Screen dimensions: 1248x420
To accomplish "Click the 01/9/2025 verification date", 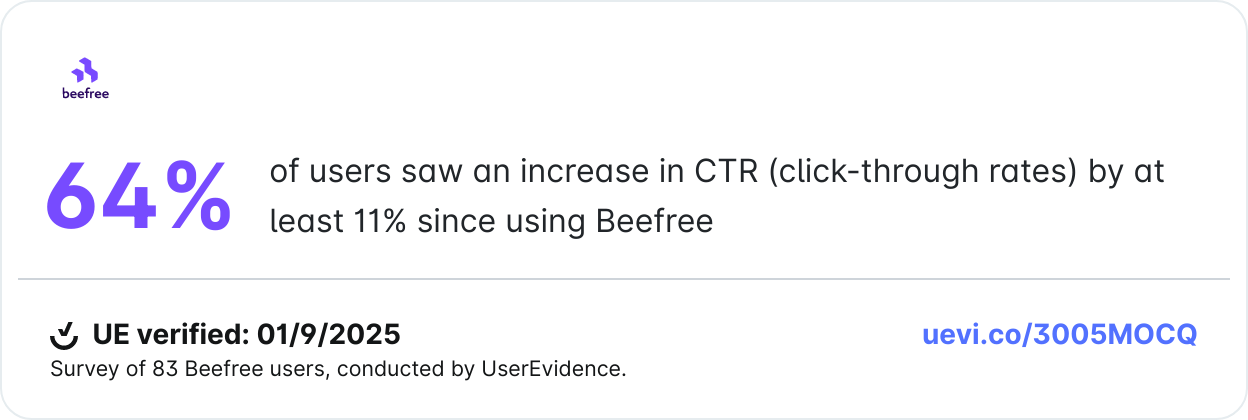I will tap(329, 334).
